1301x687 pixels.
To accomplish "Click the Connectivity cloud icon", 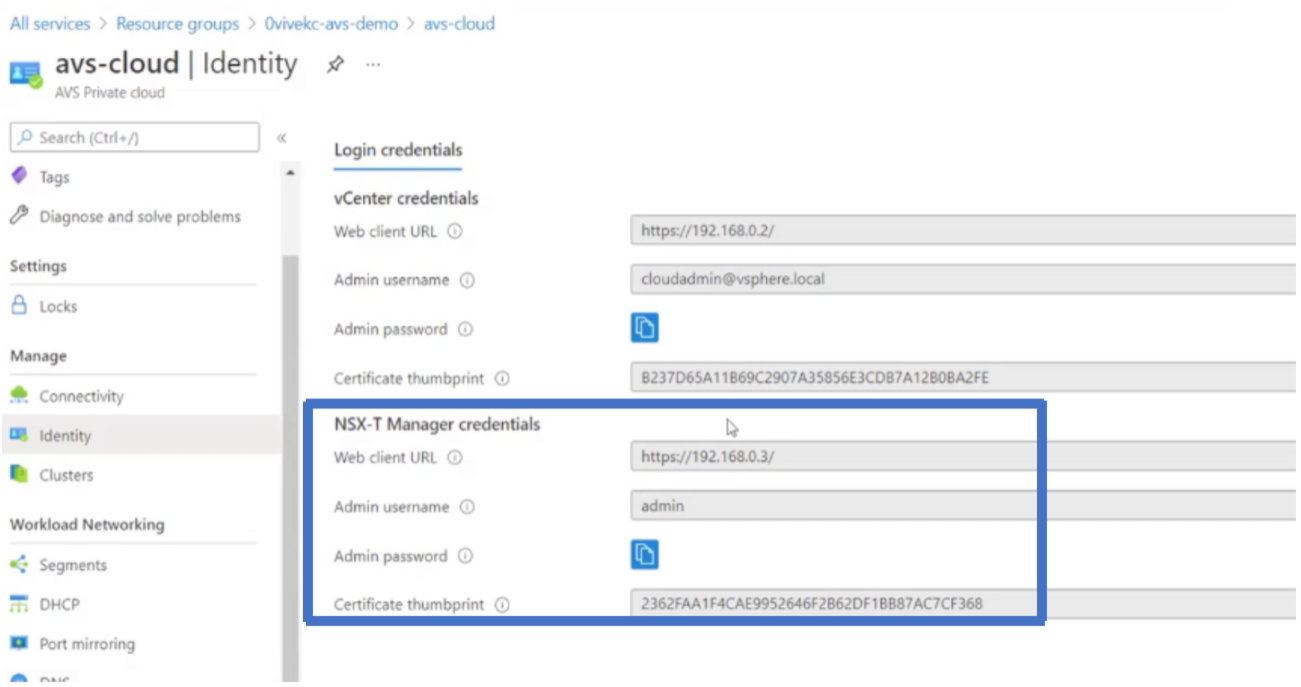I will (x=19, y=395).
